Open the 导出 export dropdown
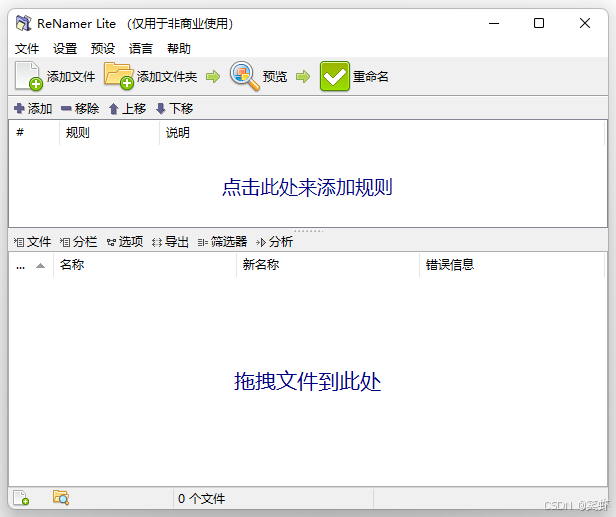Viewport: 616px width, 517px height. pos(170,242)
